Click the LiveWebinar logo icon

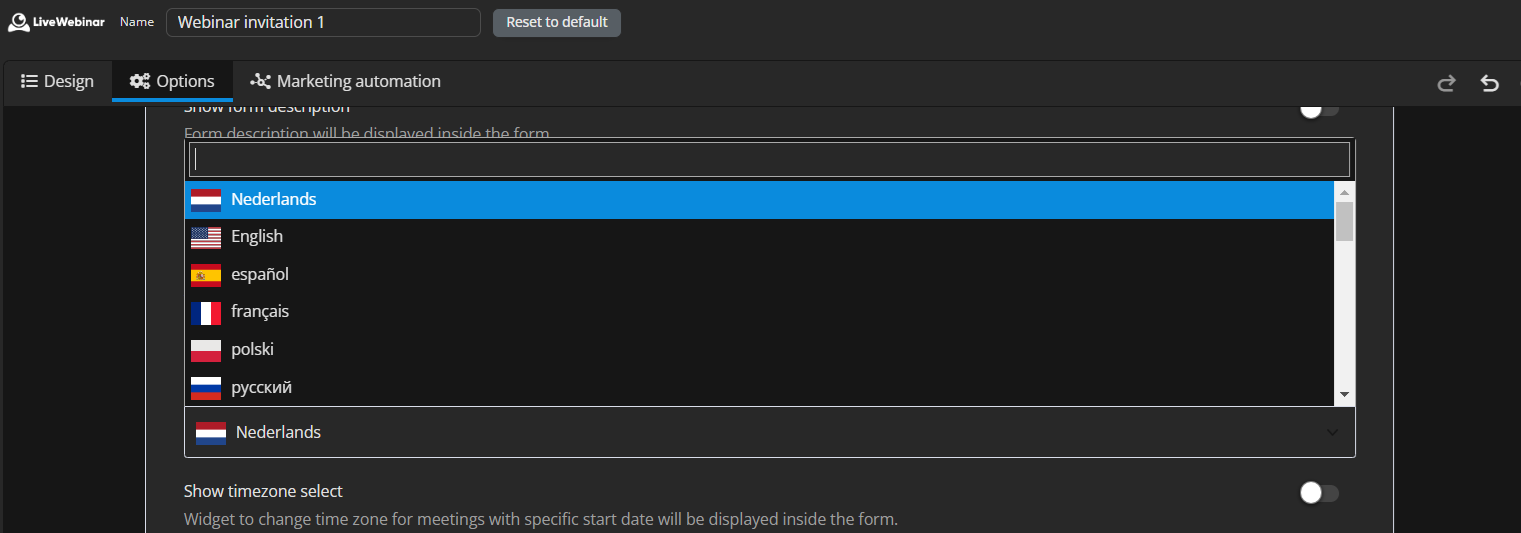coord(18,22)
